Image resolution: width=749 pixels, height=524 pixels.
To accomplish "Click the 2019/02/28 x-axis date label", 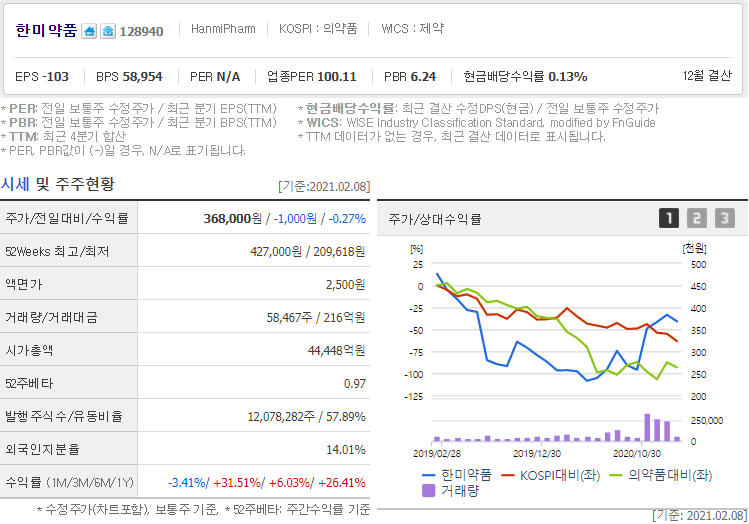I will click(437, 453).
